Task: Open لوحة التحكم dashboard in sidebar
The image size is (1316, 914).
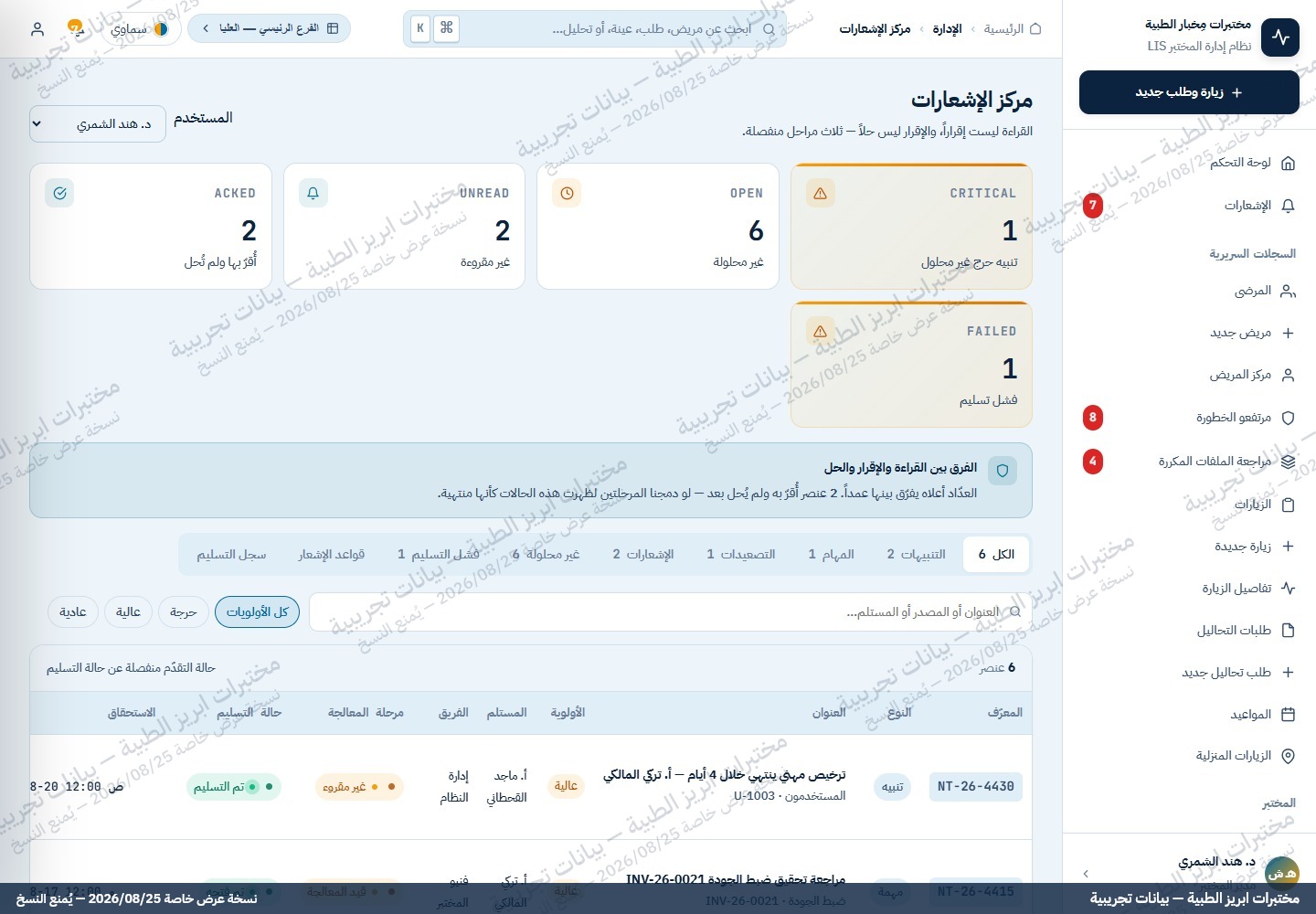Action: 1189,163
